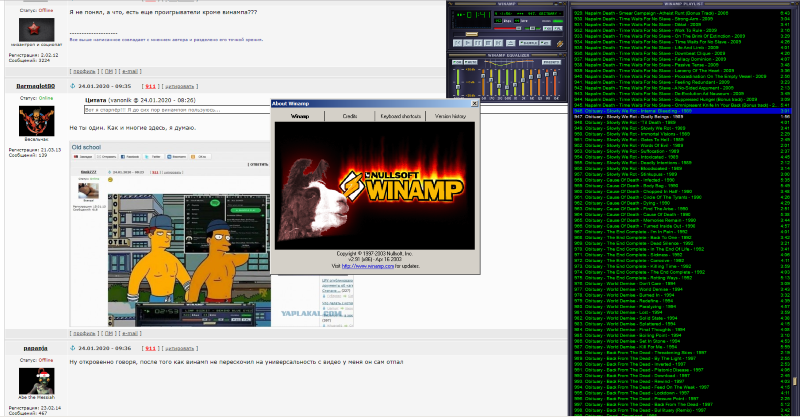
Task: Click e-mail link below Bermaglot80 post
Action: (x=130, y=333)
